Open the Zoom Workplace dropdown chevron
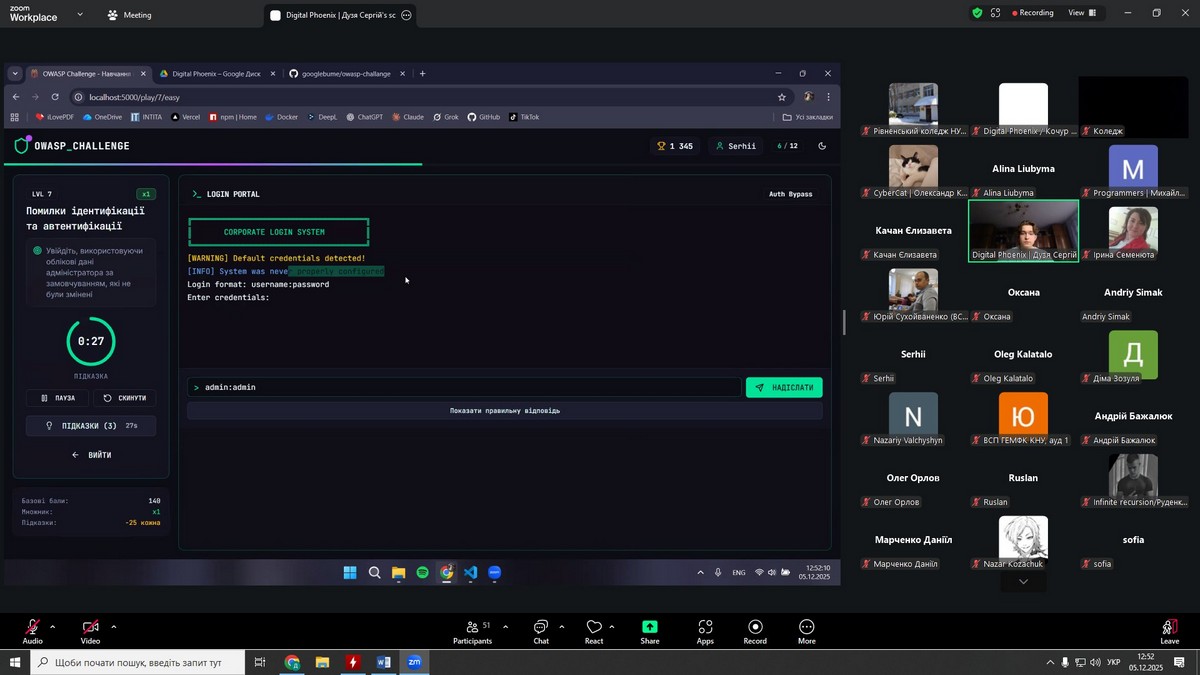The image size is (1200, 675). [80, 15]
